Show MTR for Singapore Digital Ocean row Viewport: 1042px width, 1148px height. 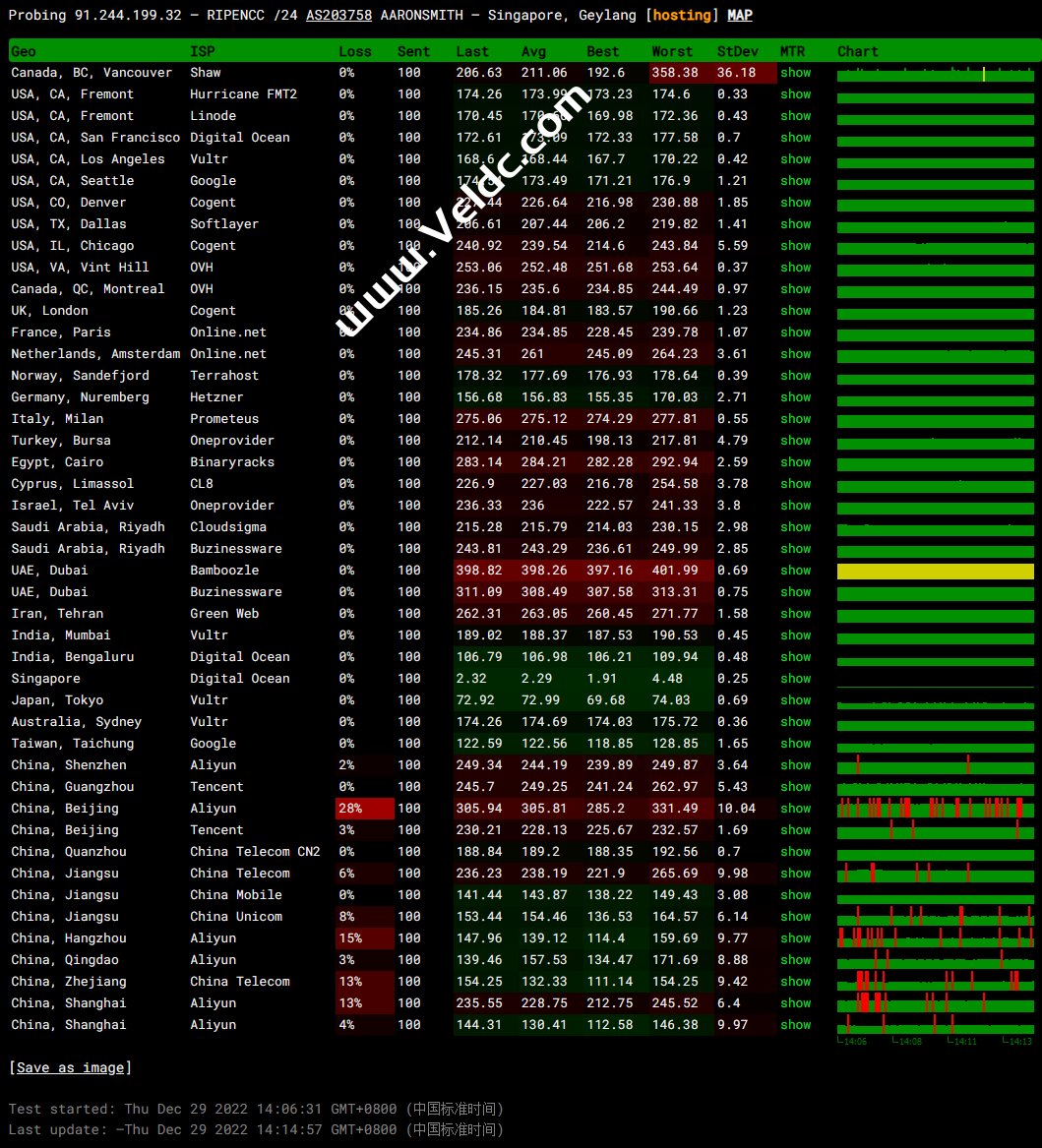pyautogui.click(x=795, y=679)
